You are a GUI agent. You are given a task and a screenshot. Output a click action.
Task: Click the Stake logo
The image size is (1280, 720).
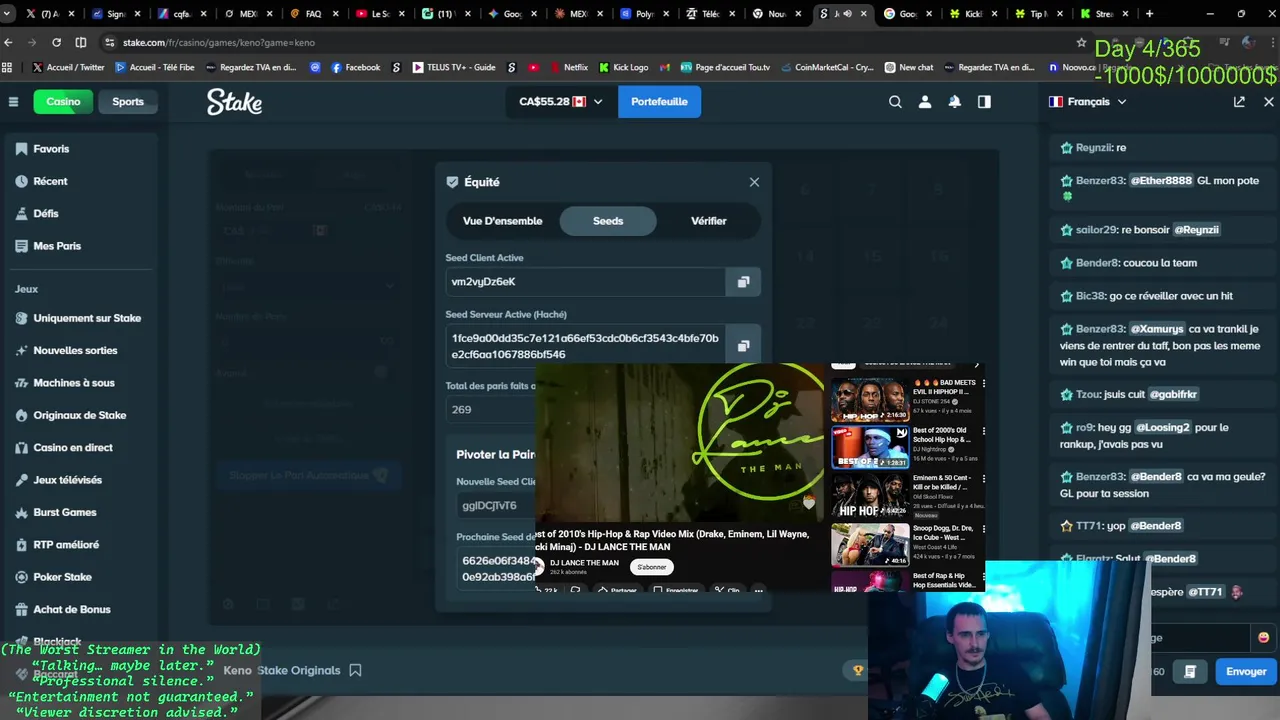(235, 101)
